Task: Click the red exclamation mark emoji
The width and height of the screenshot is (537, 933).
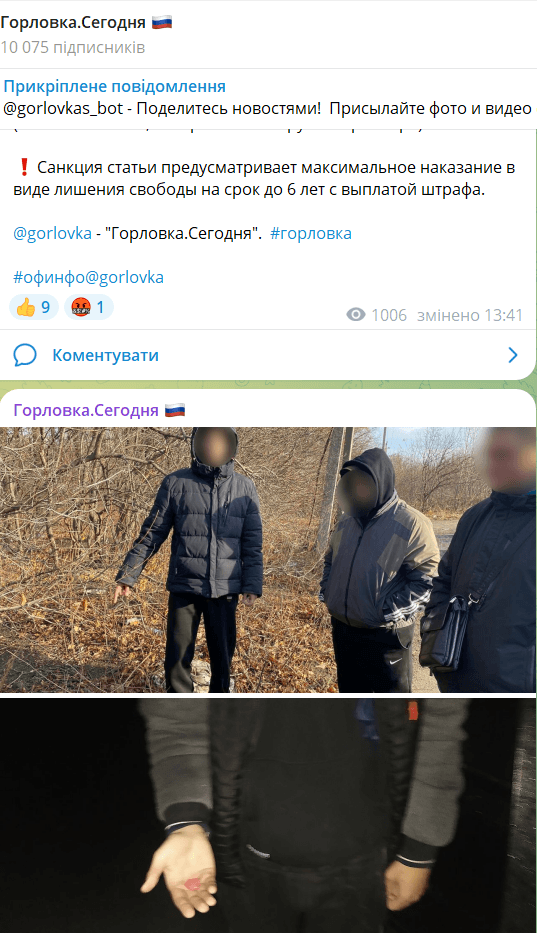Action: 24,167
